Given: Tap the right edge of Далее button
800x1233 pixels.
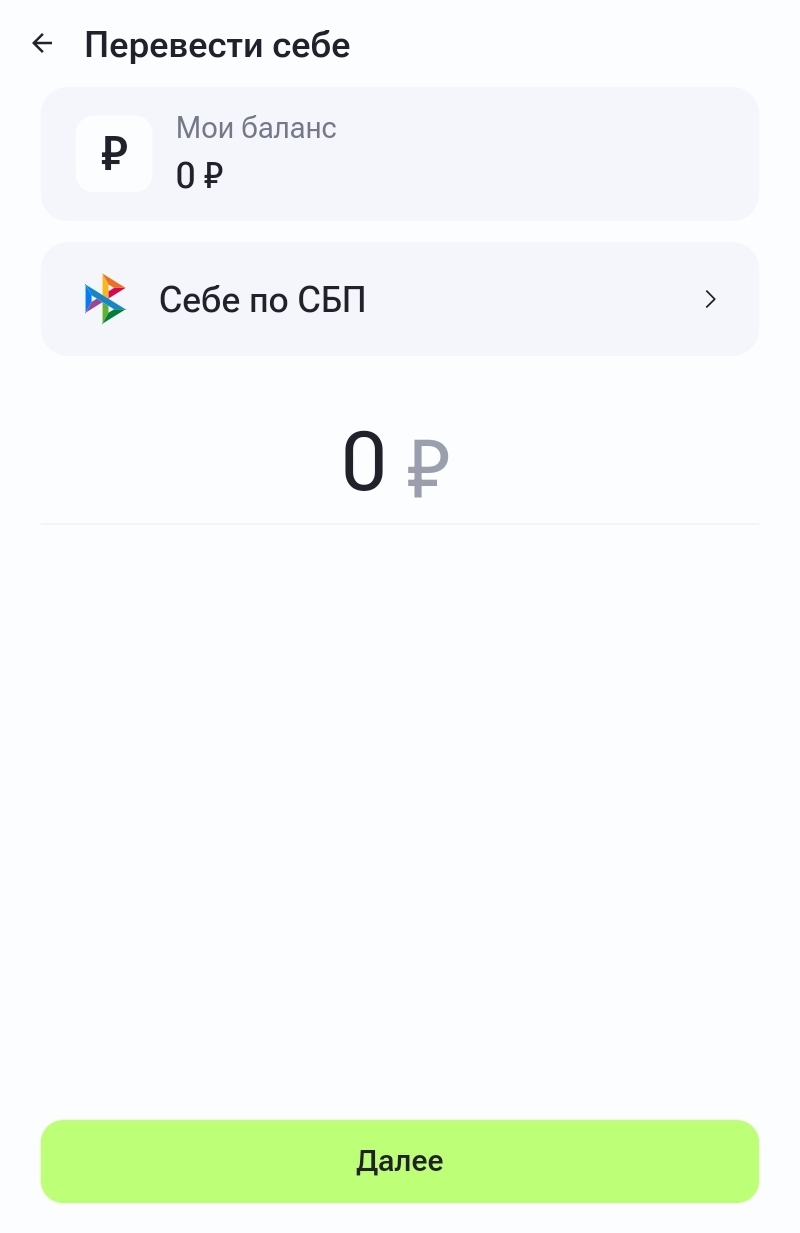Looking at the screenshot, I should point(740,1161).
